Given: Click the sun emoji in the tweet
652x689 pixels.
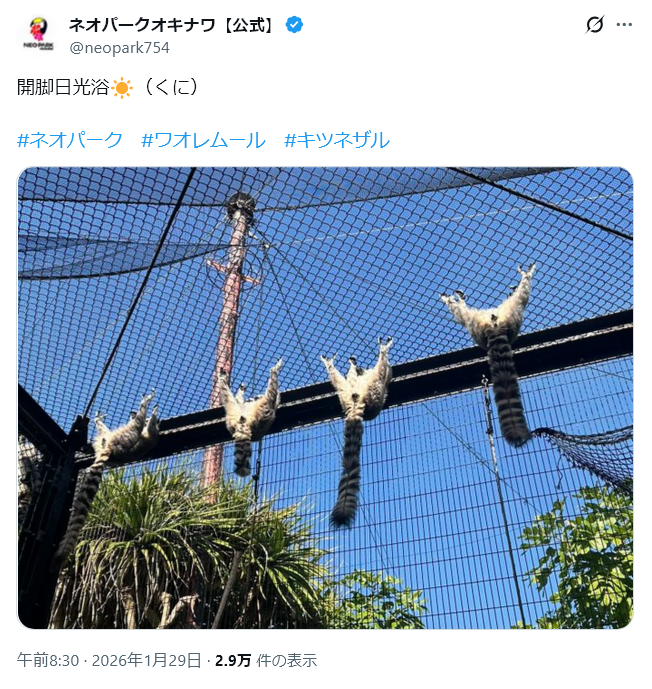Looking at the screenshot, I should 122,87.
